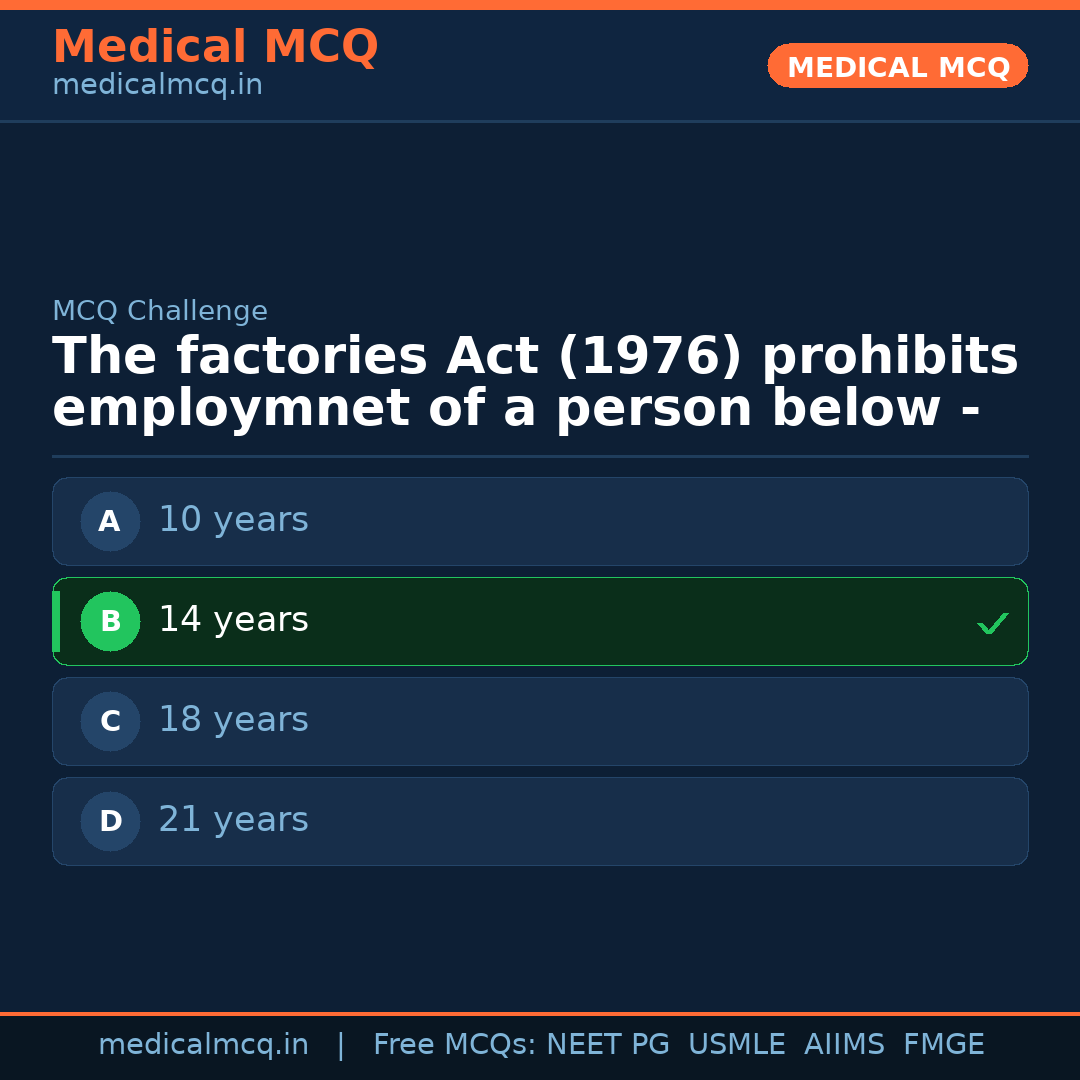Click the "MCQ Challenge" label
Screen dimensions: 1080x1080
tap(160, 312)
